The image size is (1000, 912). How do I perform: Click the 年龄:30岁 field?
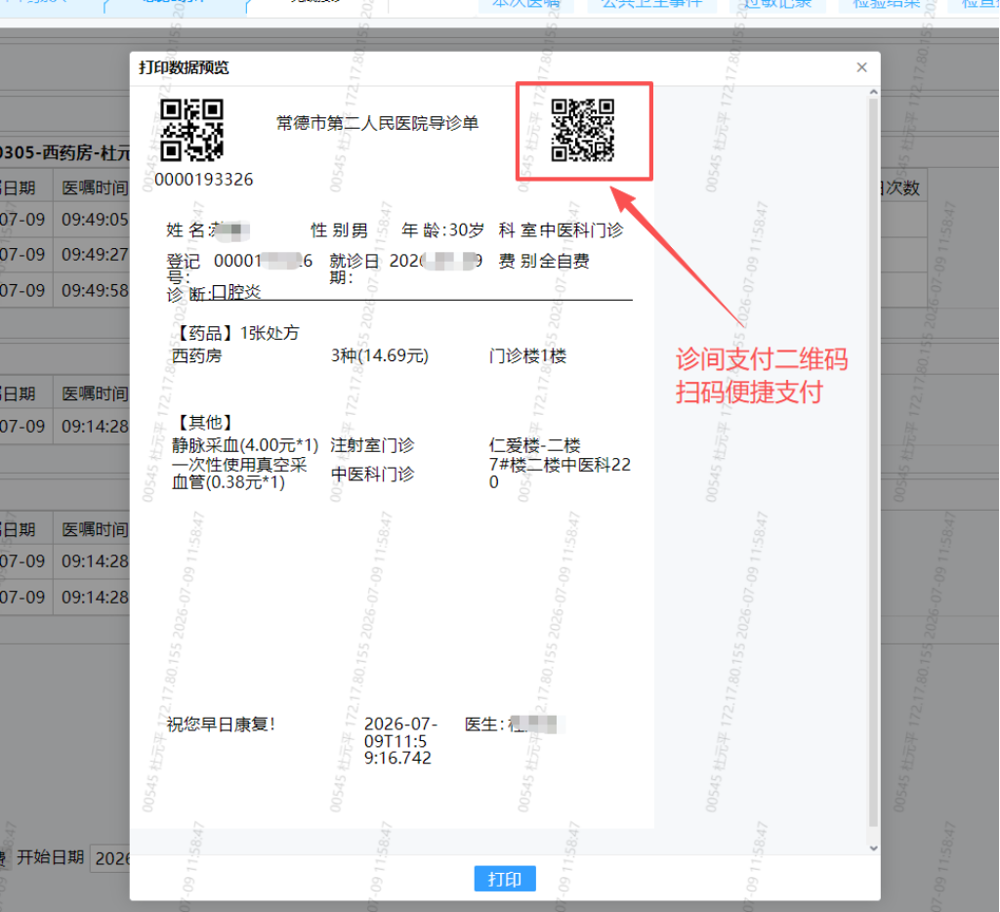tap(443, 230)
